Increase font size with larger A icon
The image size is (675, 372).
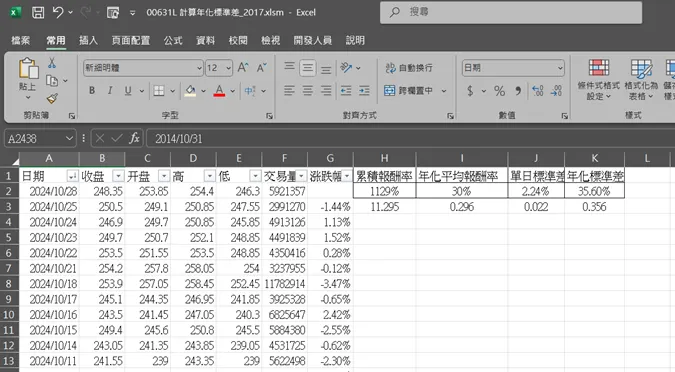click(243, 68)
